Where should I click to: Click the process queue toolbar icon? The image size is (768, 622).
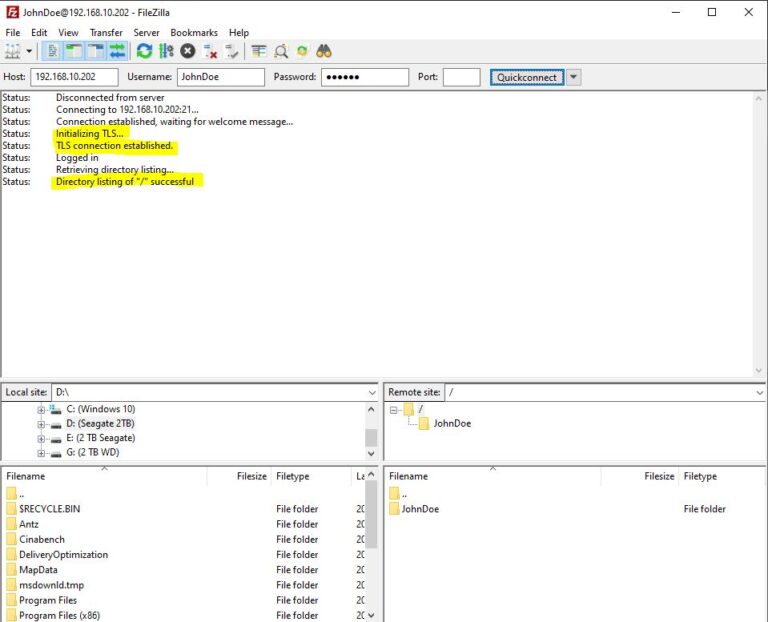tap(166, 51)
